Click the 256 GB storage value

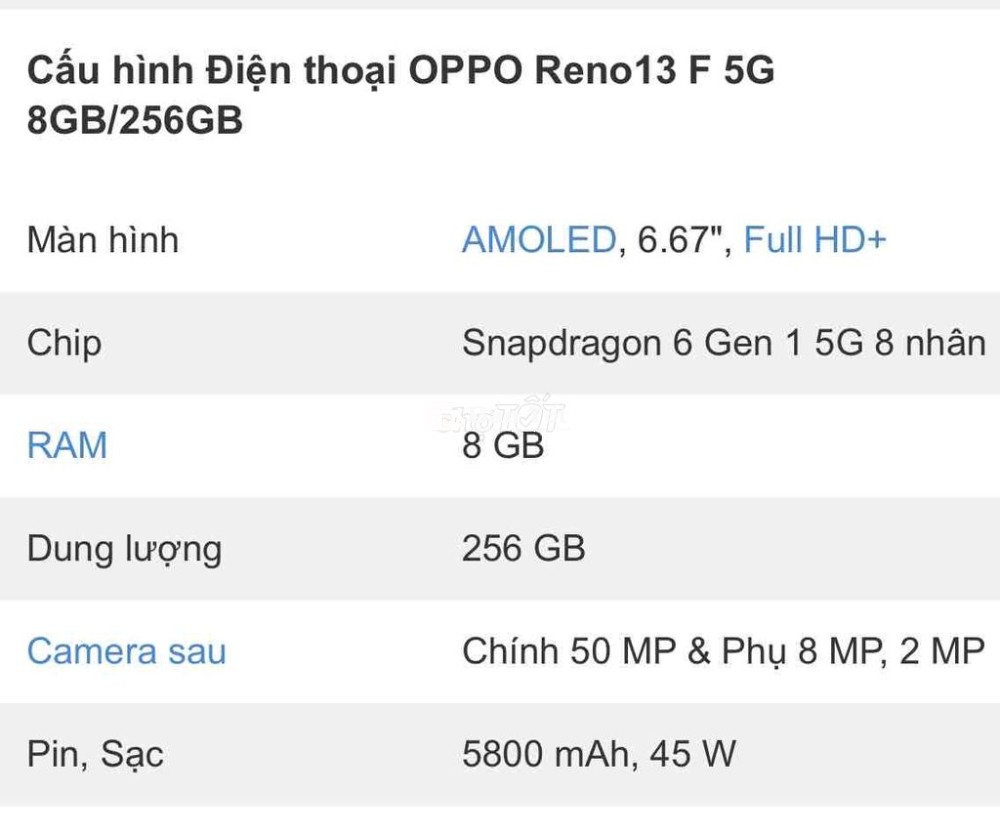(524, 548)
